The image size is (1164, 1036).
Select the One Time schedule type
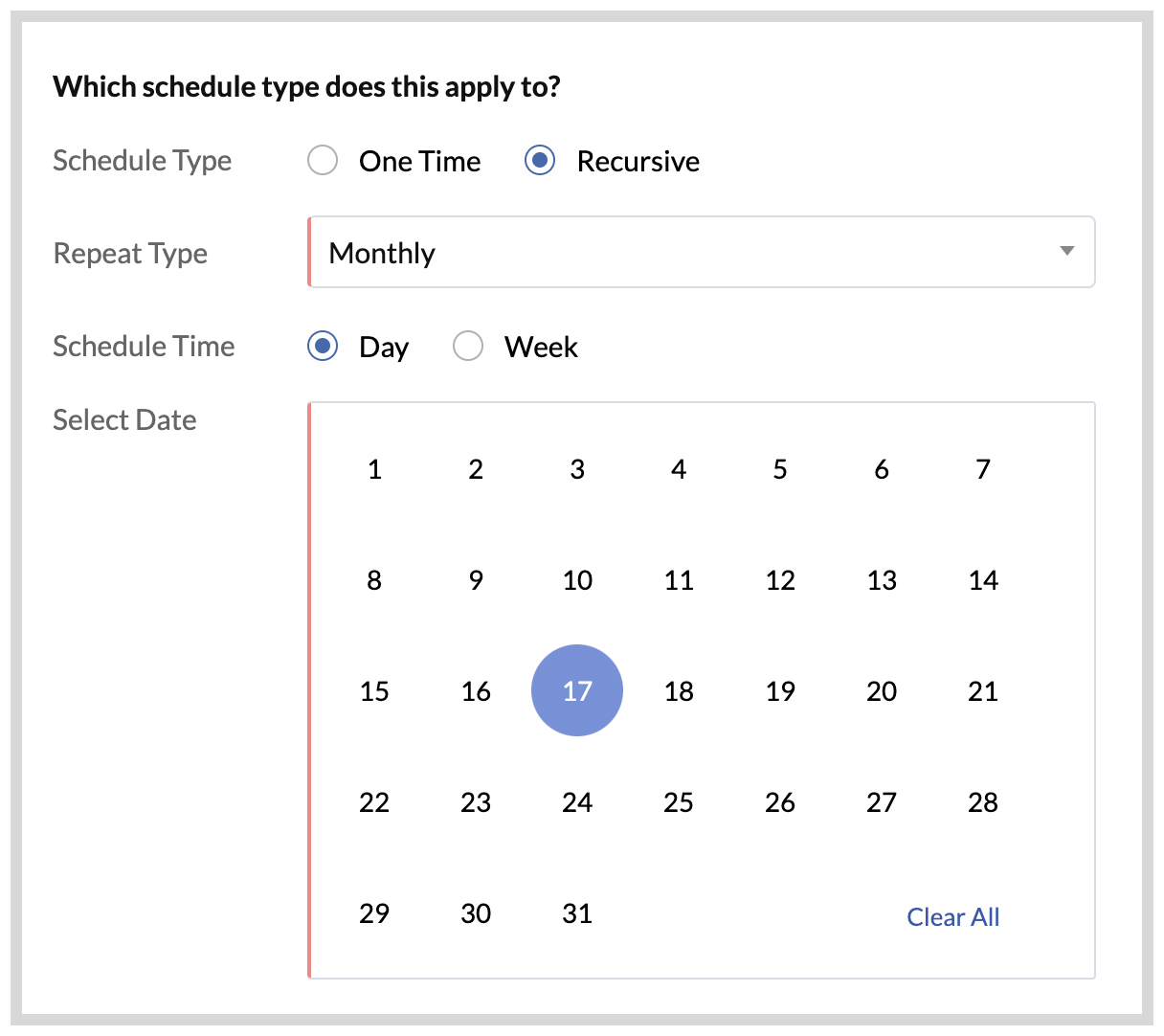pyautogui.click(x=323, y=161)
